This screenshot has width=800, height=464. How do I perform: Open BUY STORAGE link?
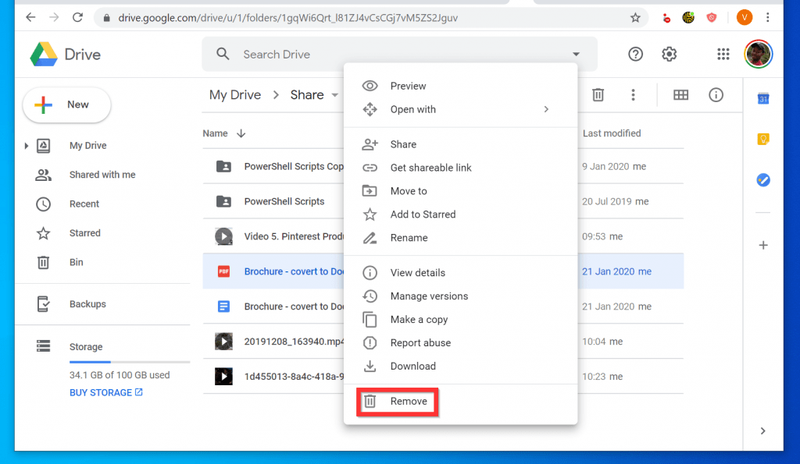(x=106, y=393)
